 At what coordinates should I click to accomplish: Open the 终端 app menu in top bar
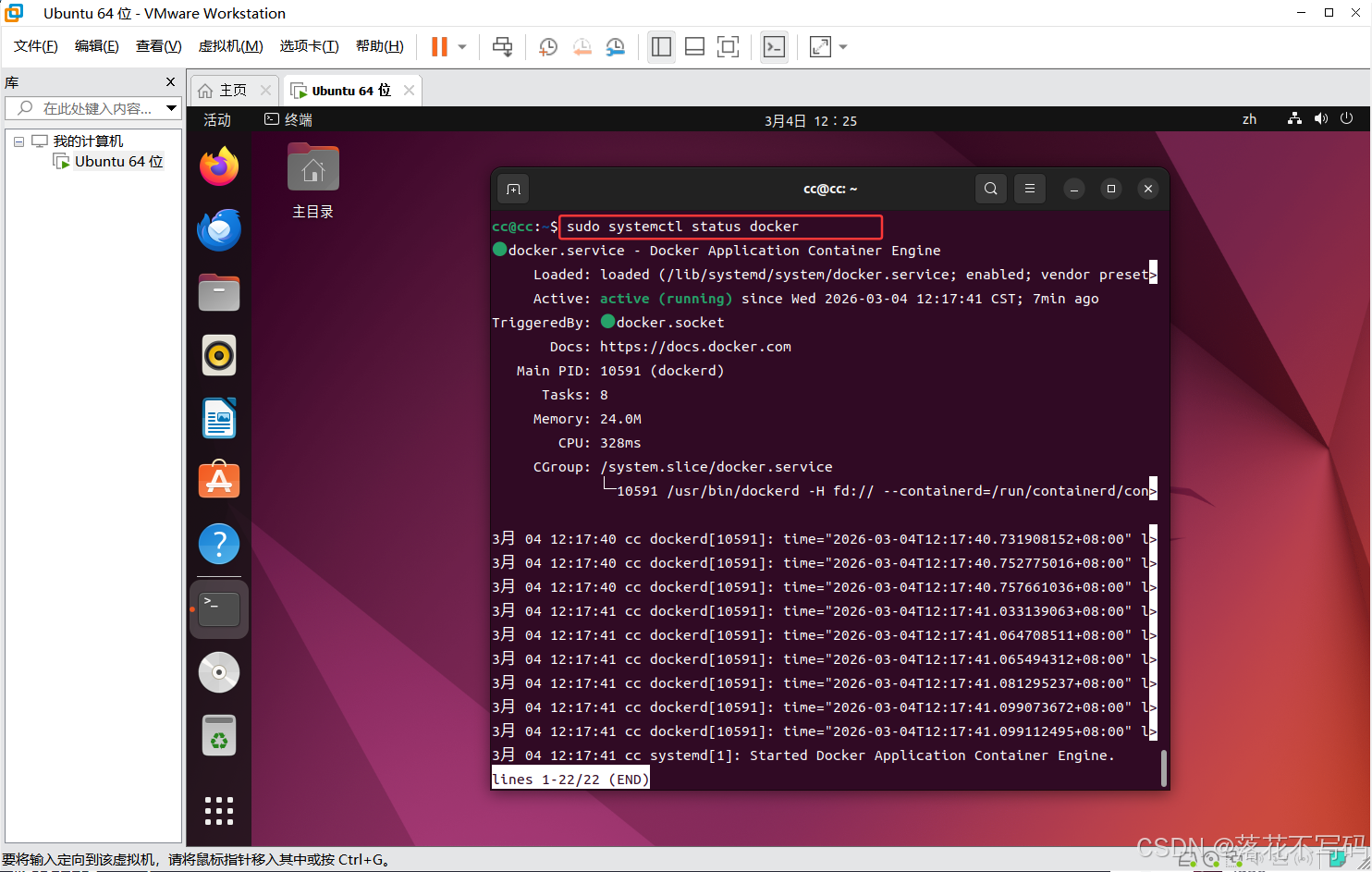(x=288, y=120)
